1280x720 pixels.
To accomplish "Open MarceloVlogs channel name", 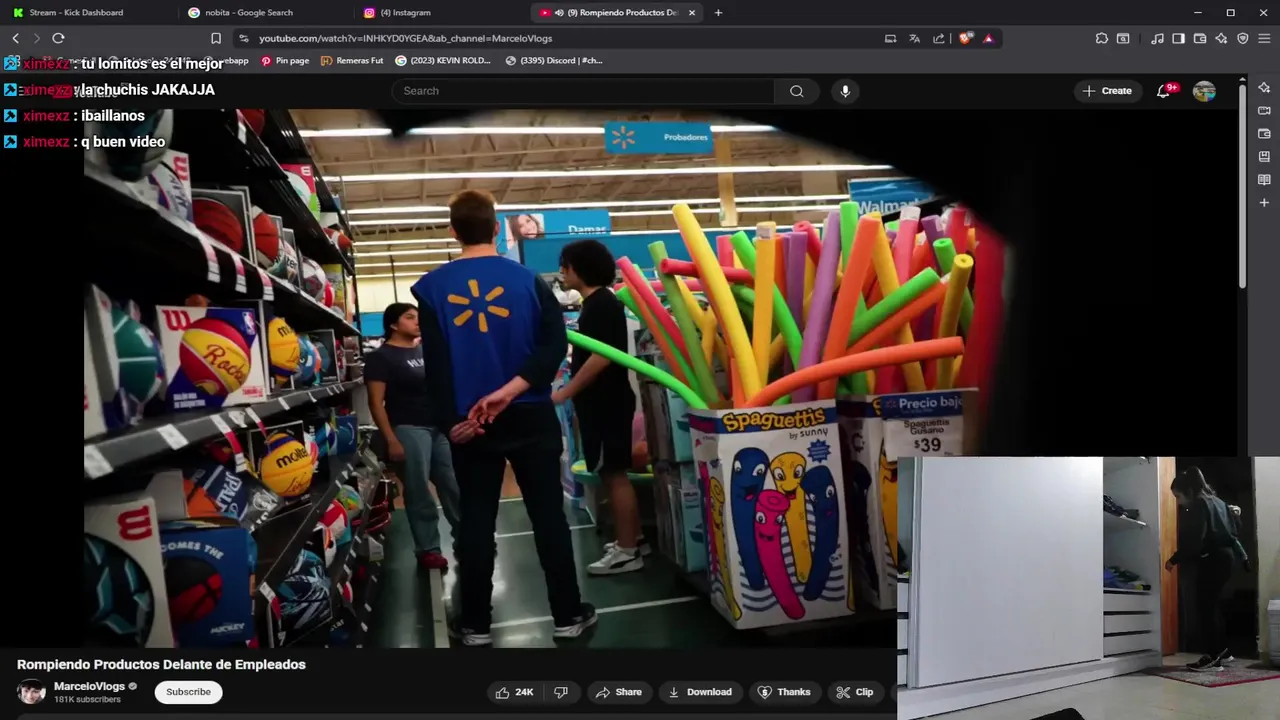I will point(89,686).
